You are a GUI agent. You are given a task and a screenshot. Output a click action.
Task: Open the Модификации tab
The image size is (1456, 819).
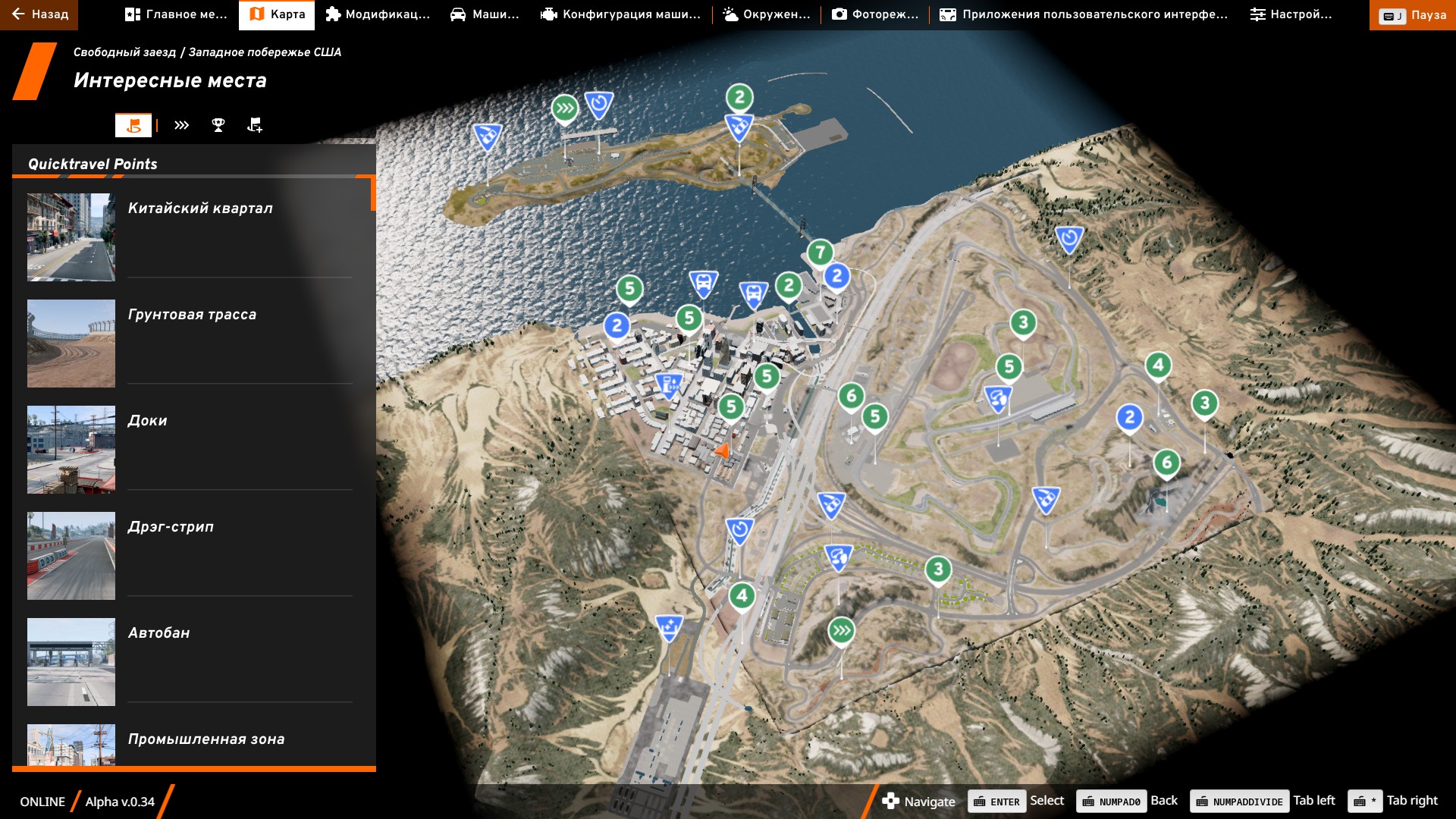tap(378, 14)
